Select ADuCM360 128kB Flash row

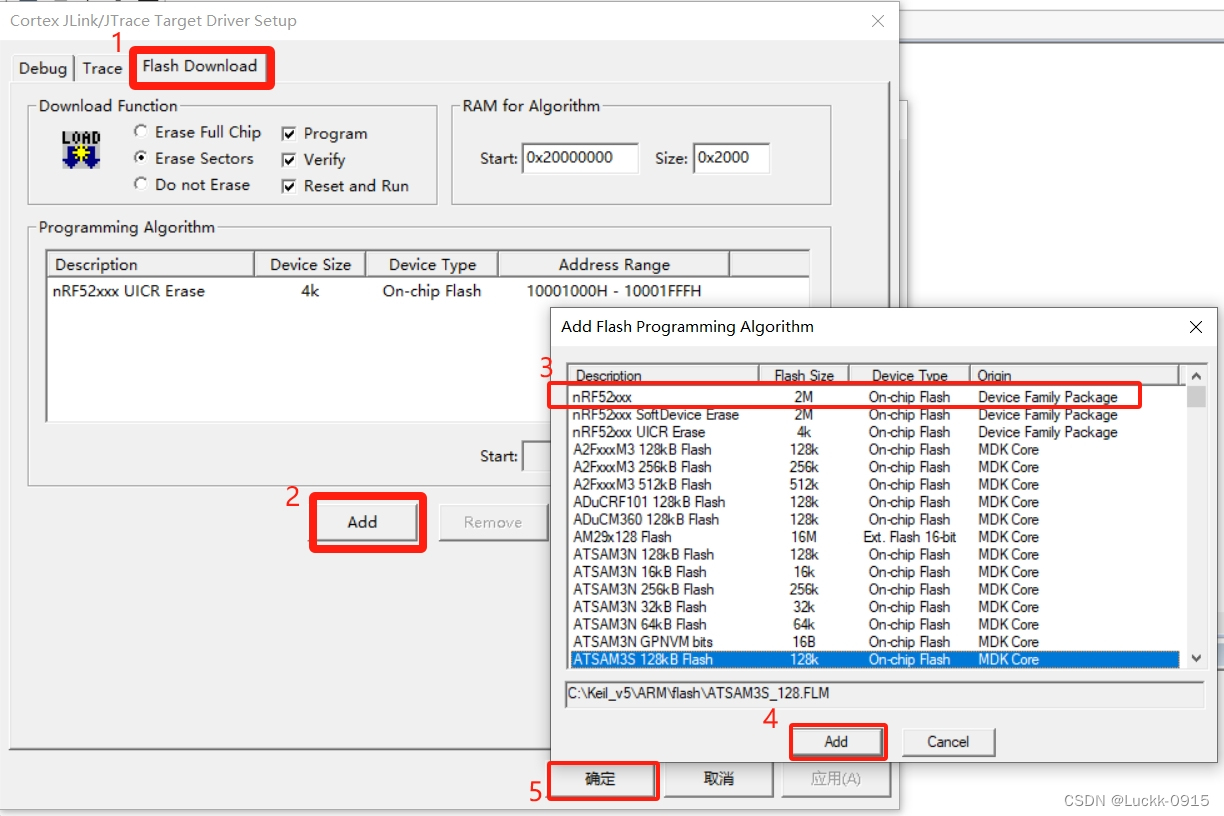pyautogui.click(x=876, y=519)
